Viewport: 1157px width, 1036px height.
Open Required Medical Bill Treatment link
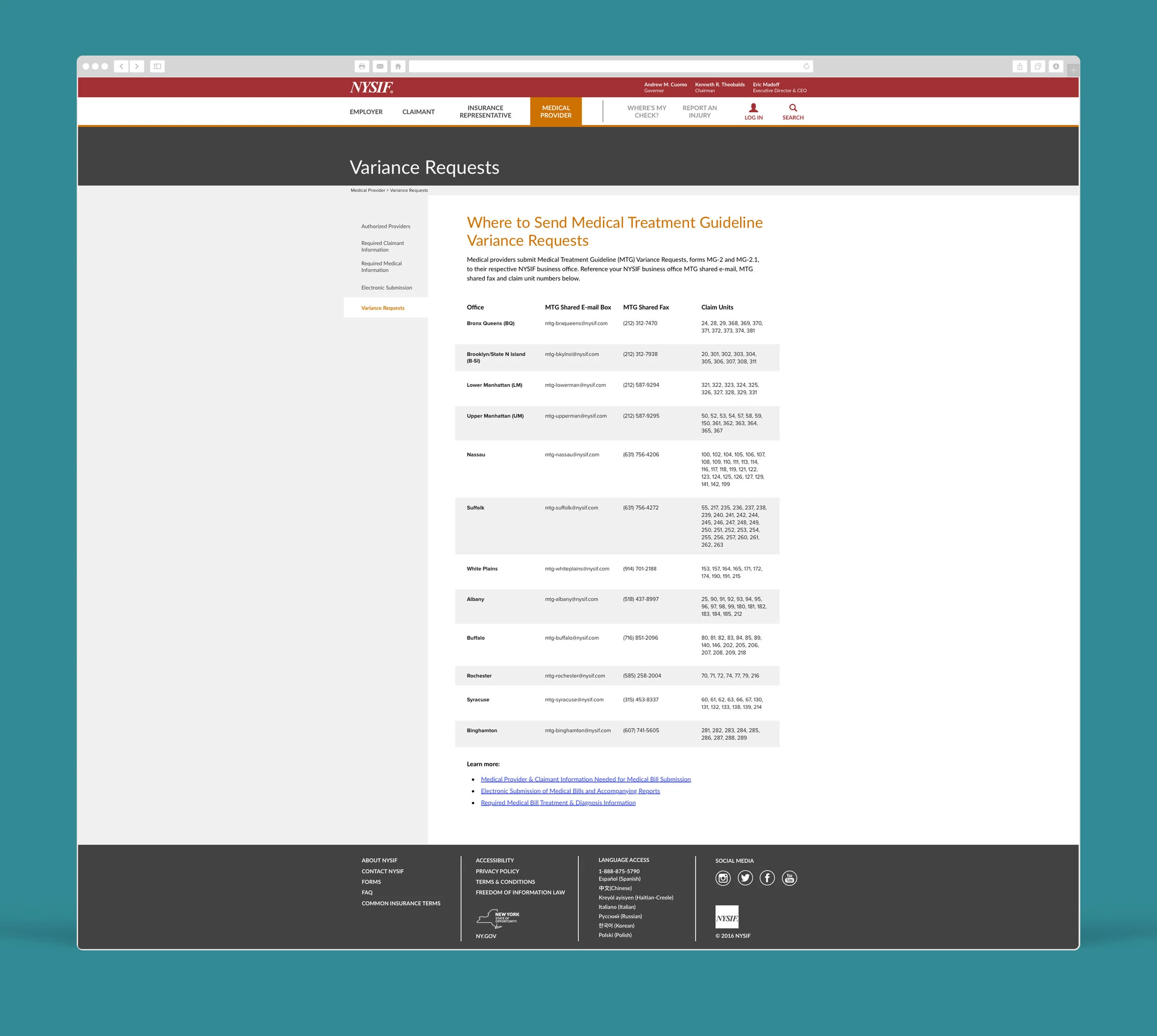click(x=558, y=803)
